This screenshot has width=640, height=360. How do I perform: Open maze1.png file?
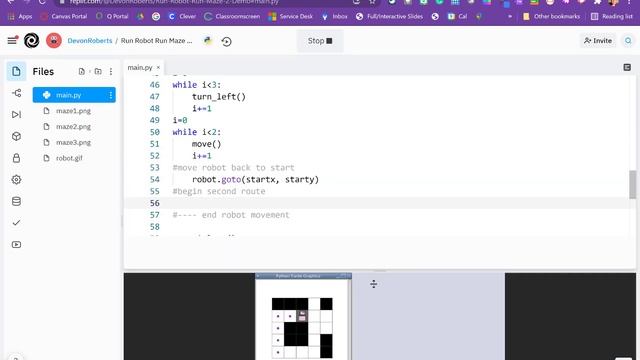[x=73, y=111]
